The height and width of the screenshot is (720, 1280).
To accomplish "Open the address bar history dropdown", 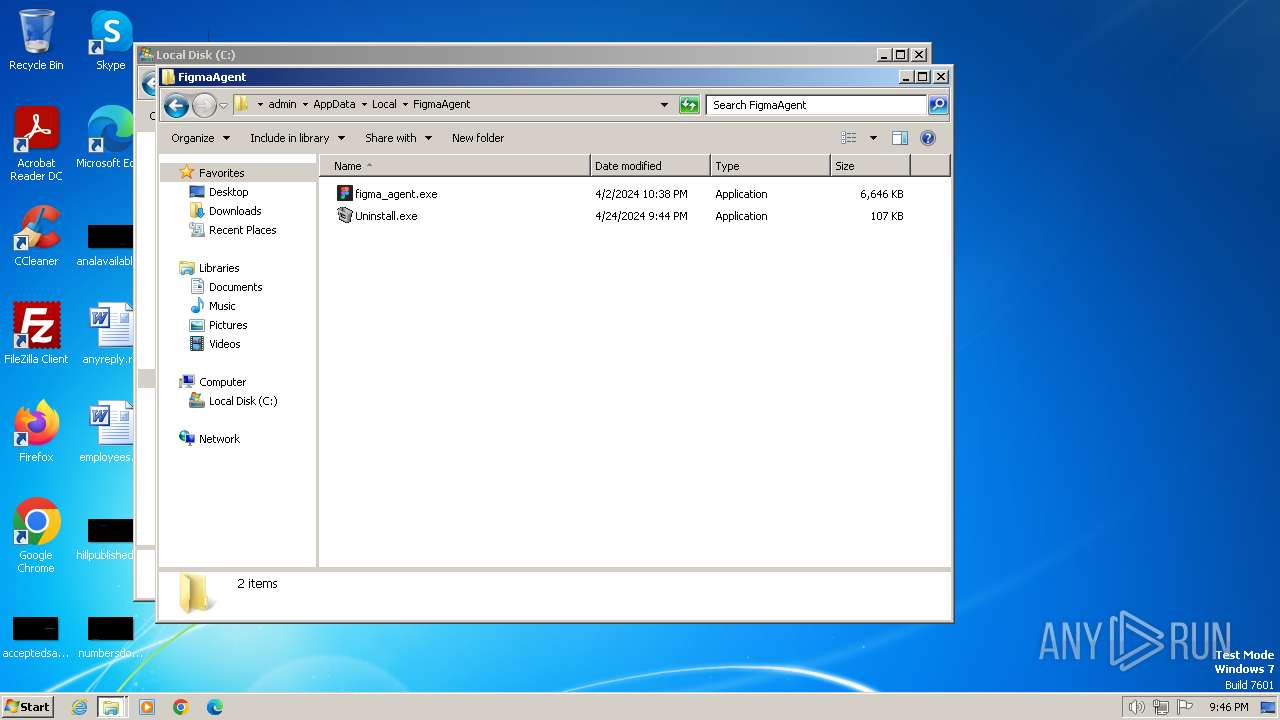I will tap(664, 104).
